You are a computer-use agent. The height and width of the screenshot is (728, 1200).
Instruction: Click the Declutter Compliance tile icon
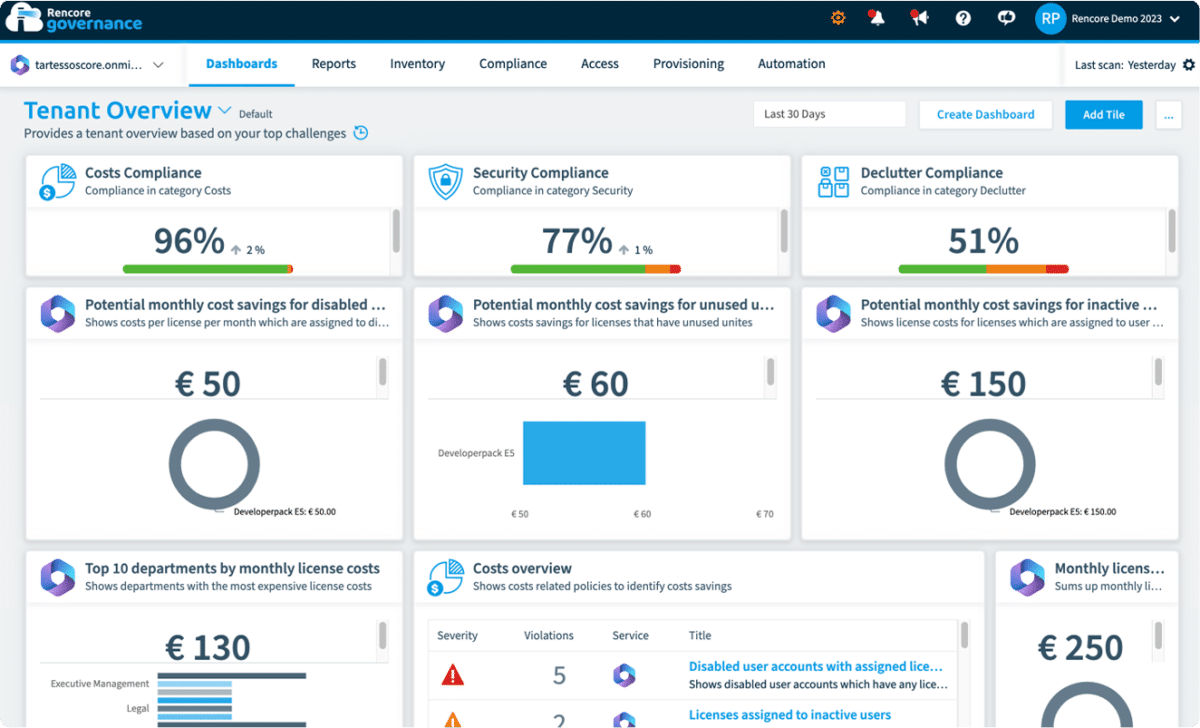coord(832,180)
